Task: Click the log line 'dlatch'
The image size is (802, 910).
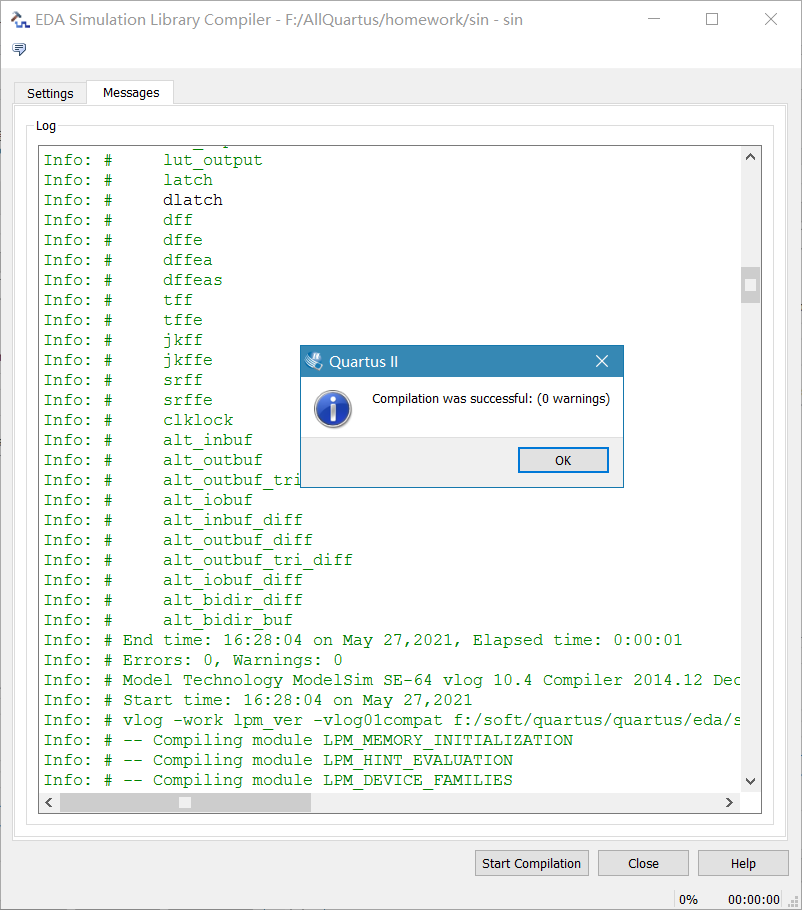Action: (193, 200)
